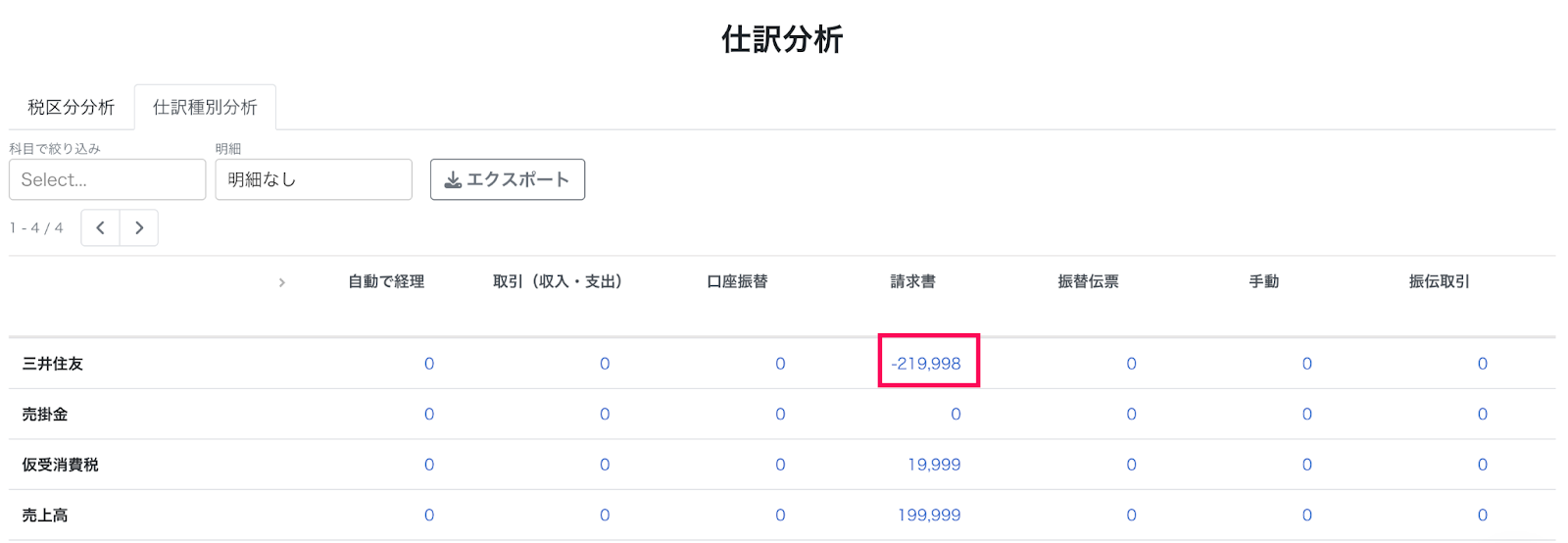The image size is (1568, 543).
Task: Click 売掛金 請求書 zero value
Action: point(955,415)
